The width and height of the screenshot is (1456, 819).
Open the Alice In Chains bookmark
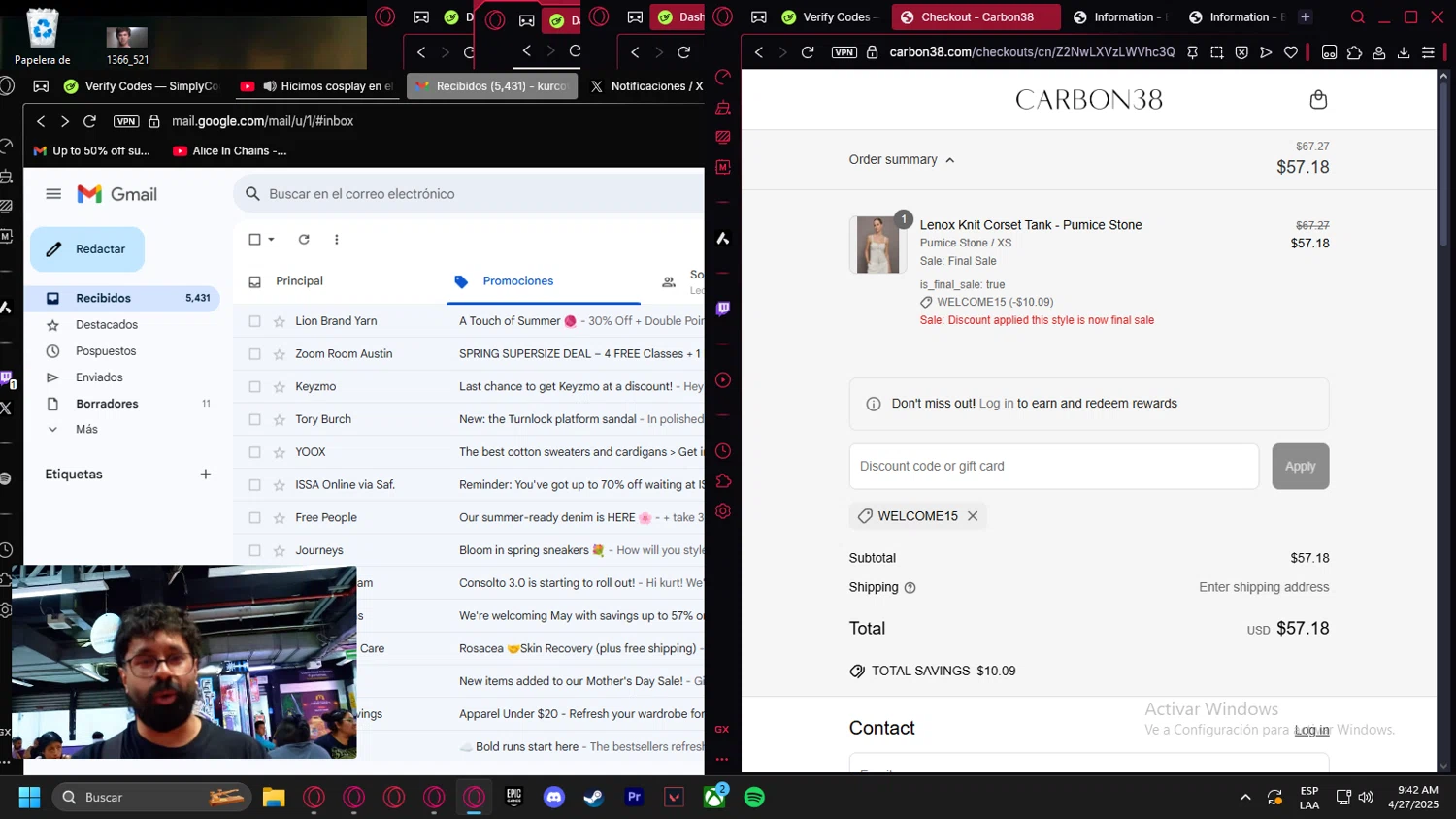(x=229, y=151)
